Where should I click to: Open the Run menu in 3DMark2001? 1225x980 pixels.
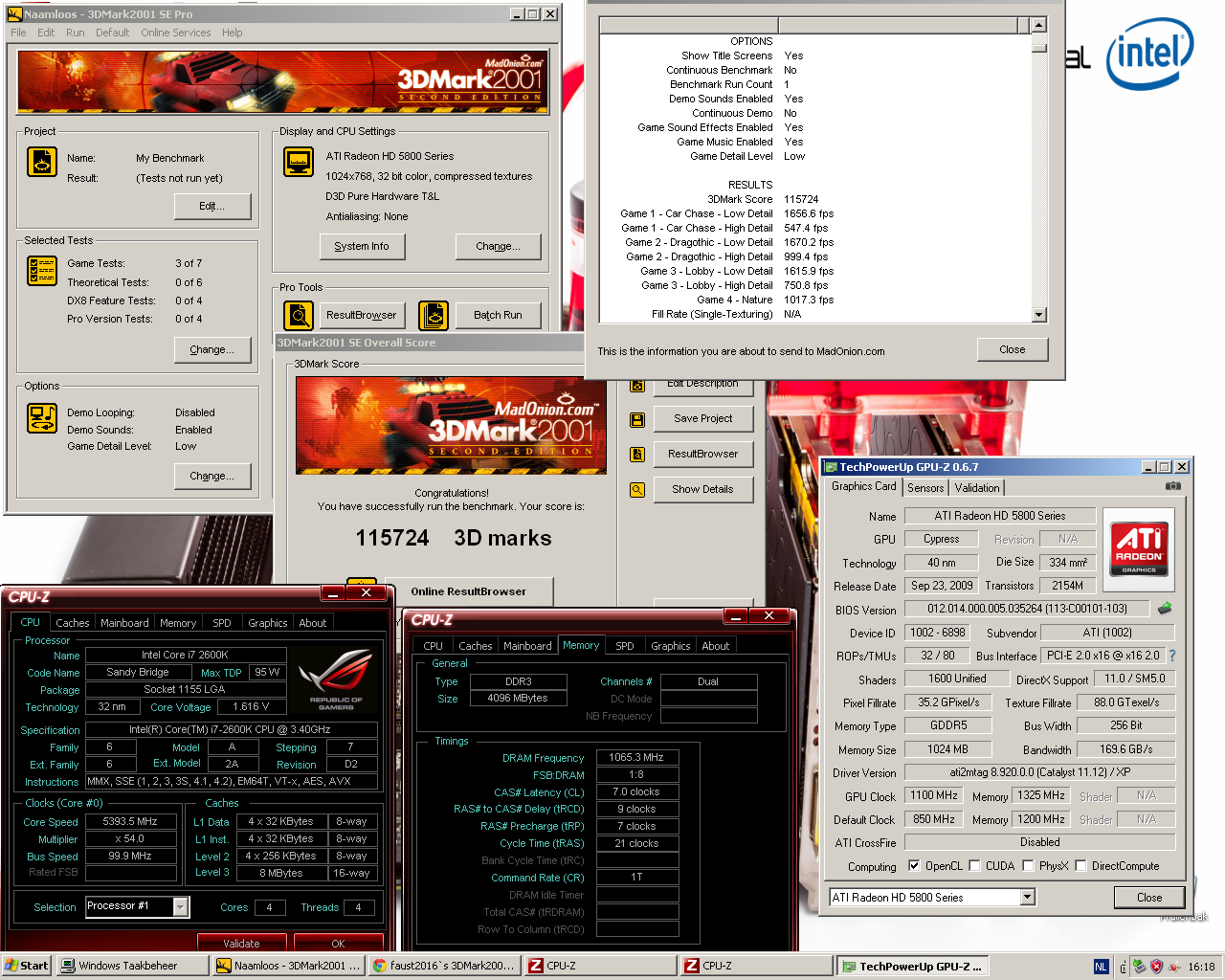(75, 33)
